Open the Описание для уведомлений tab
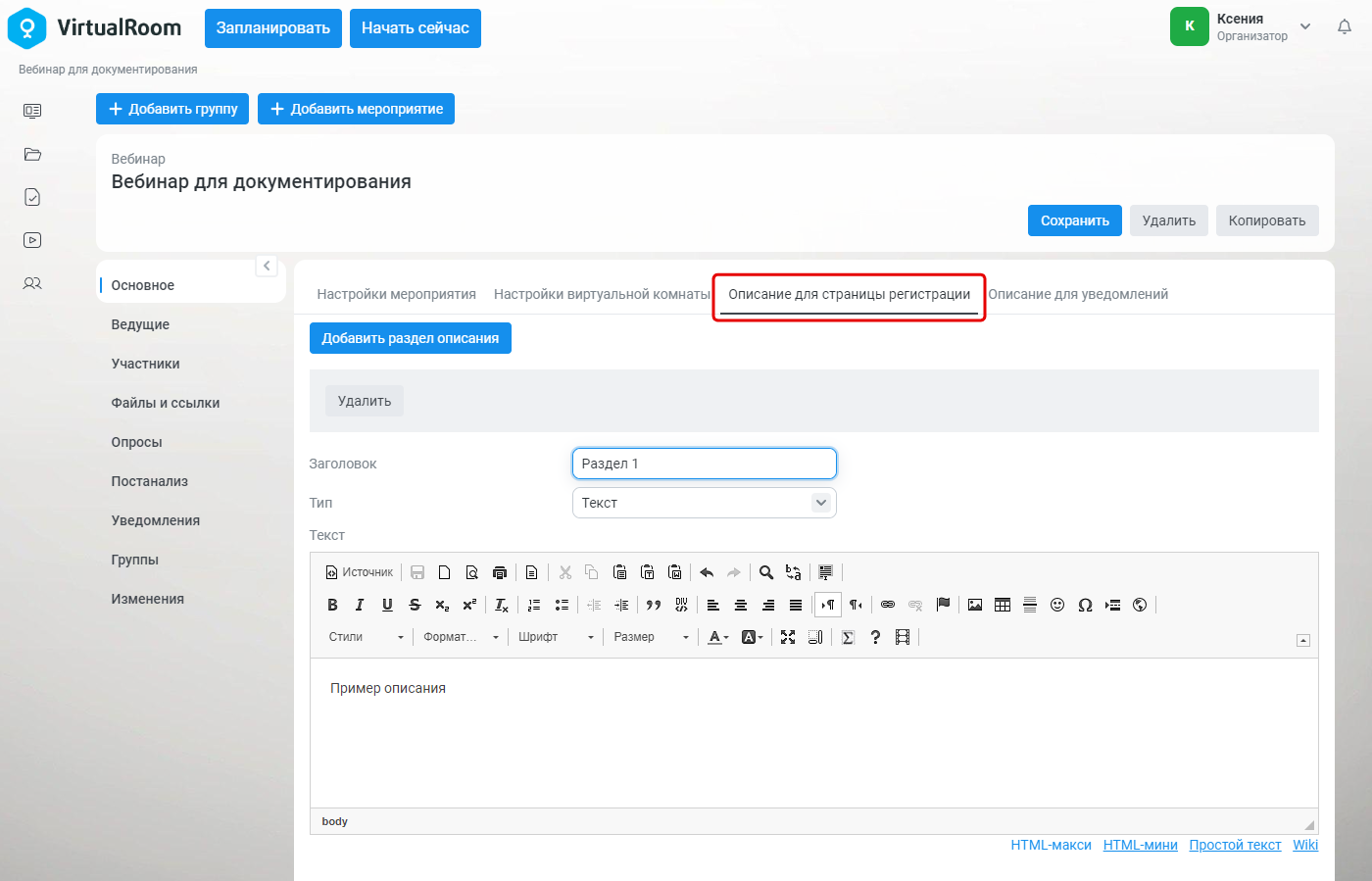Image resolution: width=1372 pixels, height=881 pixels. [1078, 294]
